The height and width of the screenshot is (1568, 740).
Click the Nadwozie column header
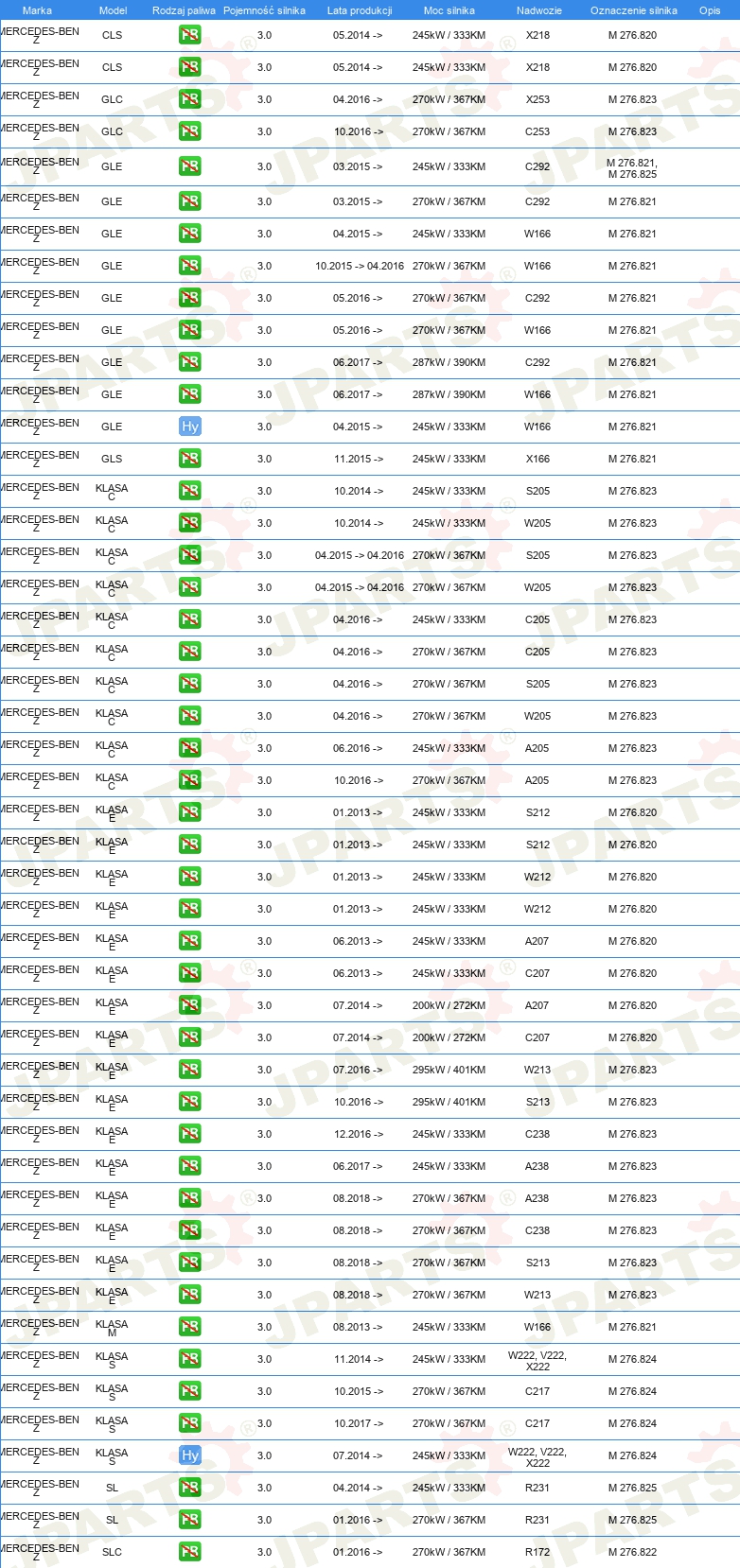click(x=538, y=10)
